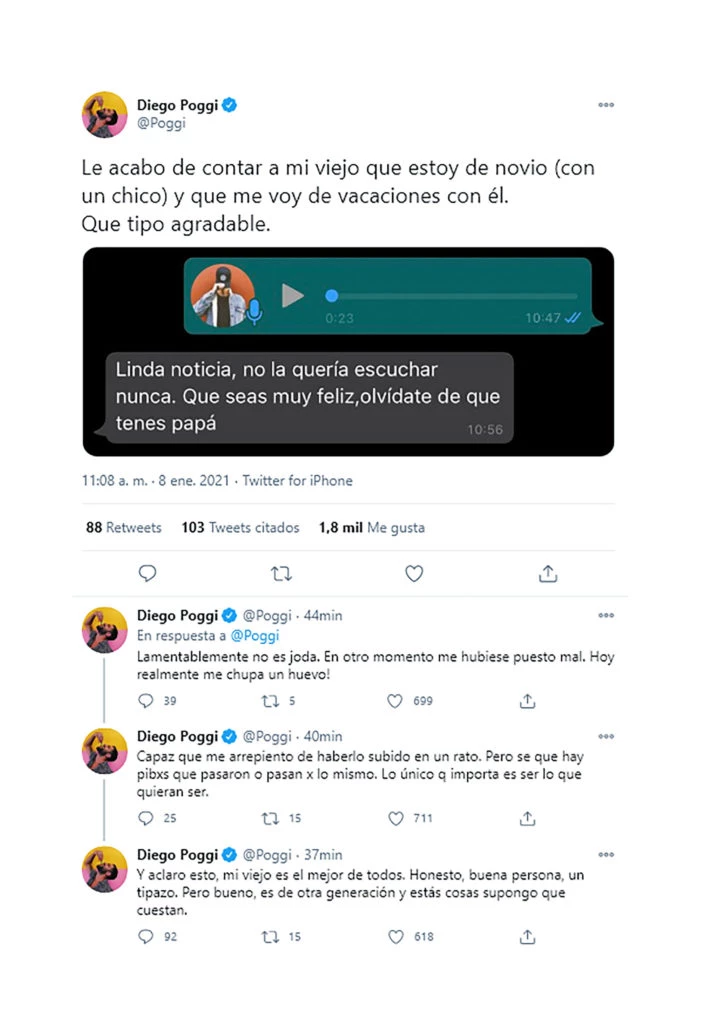This screenshot has width=717, height=1024.
Task: Click the @Poggi mention in En respuesta a
Action: (255, 636)
